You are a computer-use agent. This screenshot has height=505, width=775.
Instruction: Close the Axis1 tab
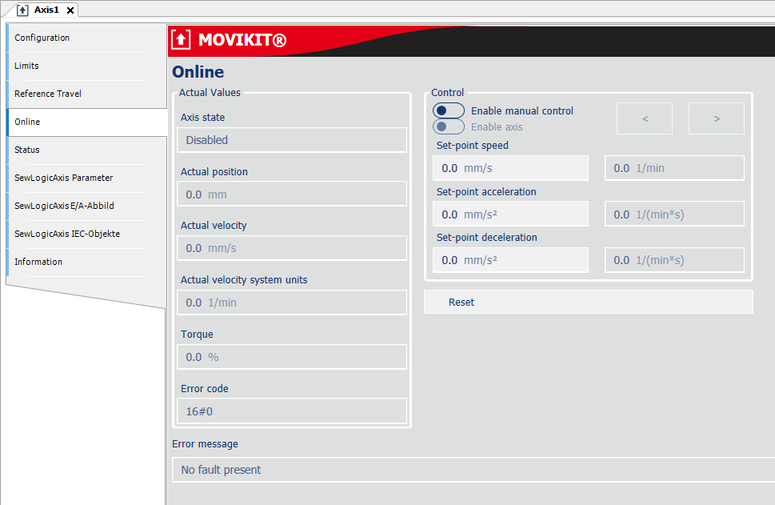click(x=70, y=9)
